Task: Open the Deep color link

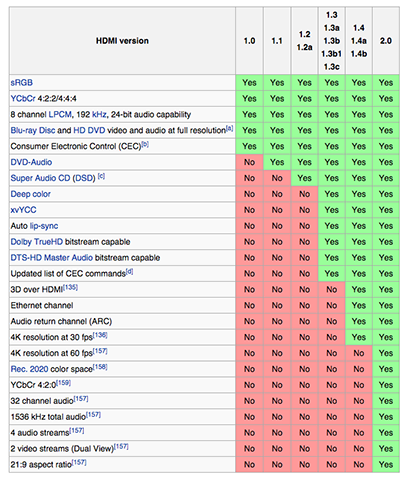Action: point(31,194)
